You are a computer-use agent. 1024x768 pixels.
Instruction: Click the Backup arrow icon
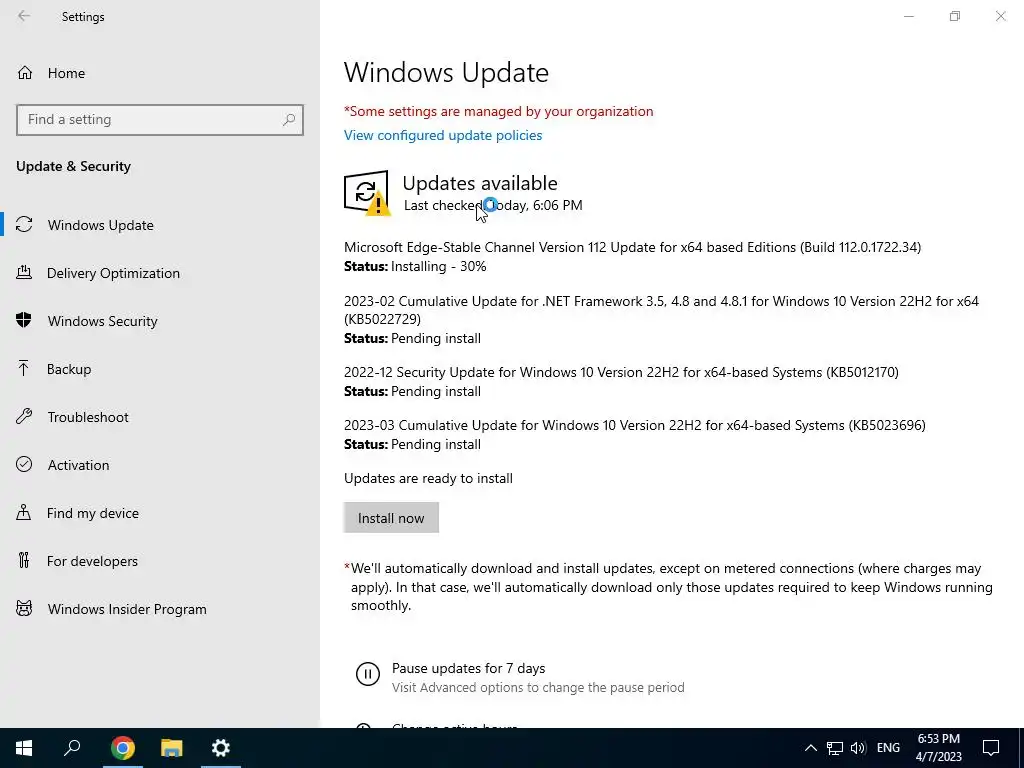coord(24,369)
